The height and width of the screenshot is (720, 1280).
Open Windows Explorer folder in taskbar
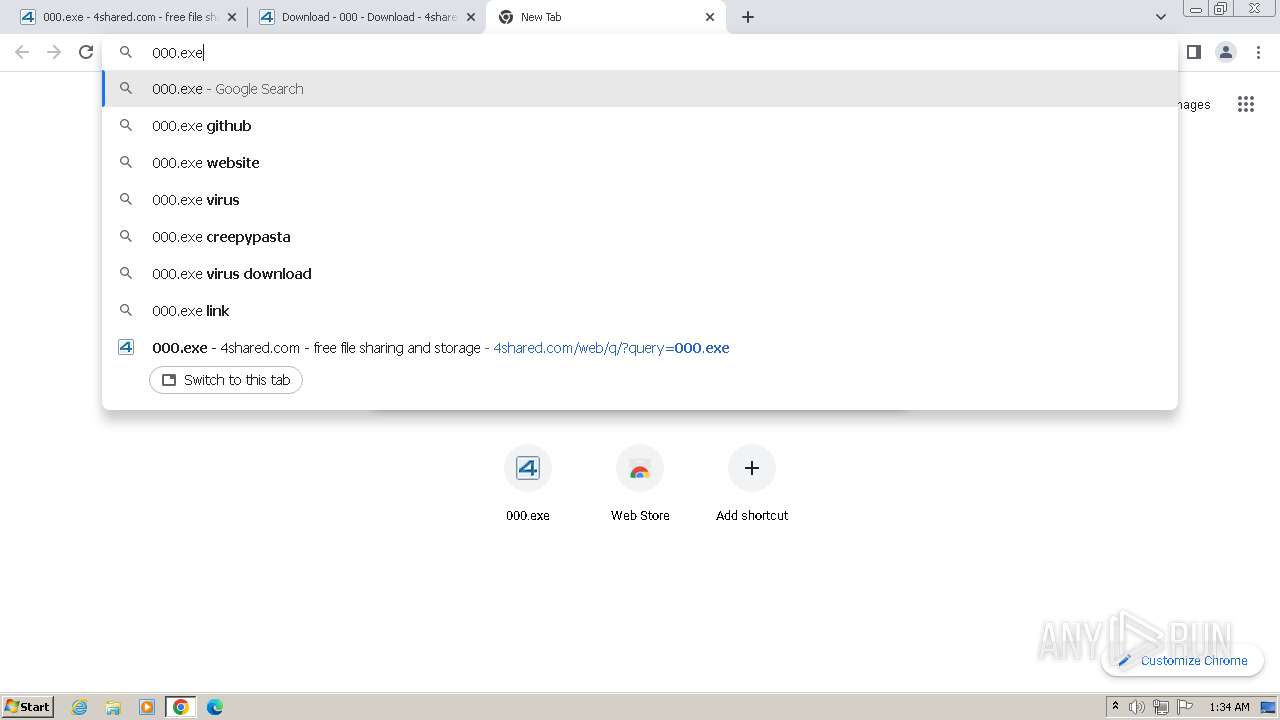[x=113, y=707]
